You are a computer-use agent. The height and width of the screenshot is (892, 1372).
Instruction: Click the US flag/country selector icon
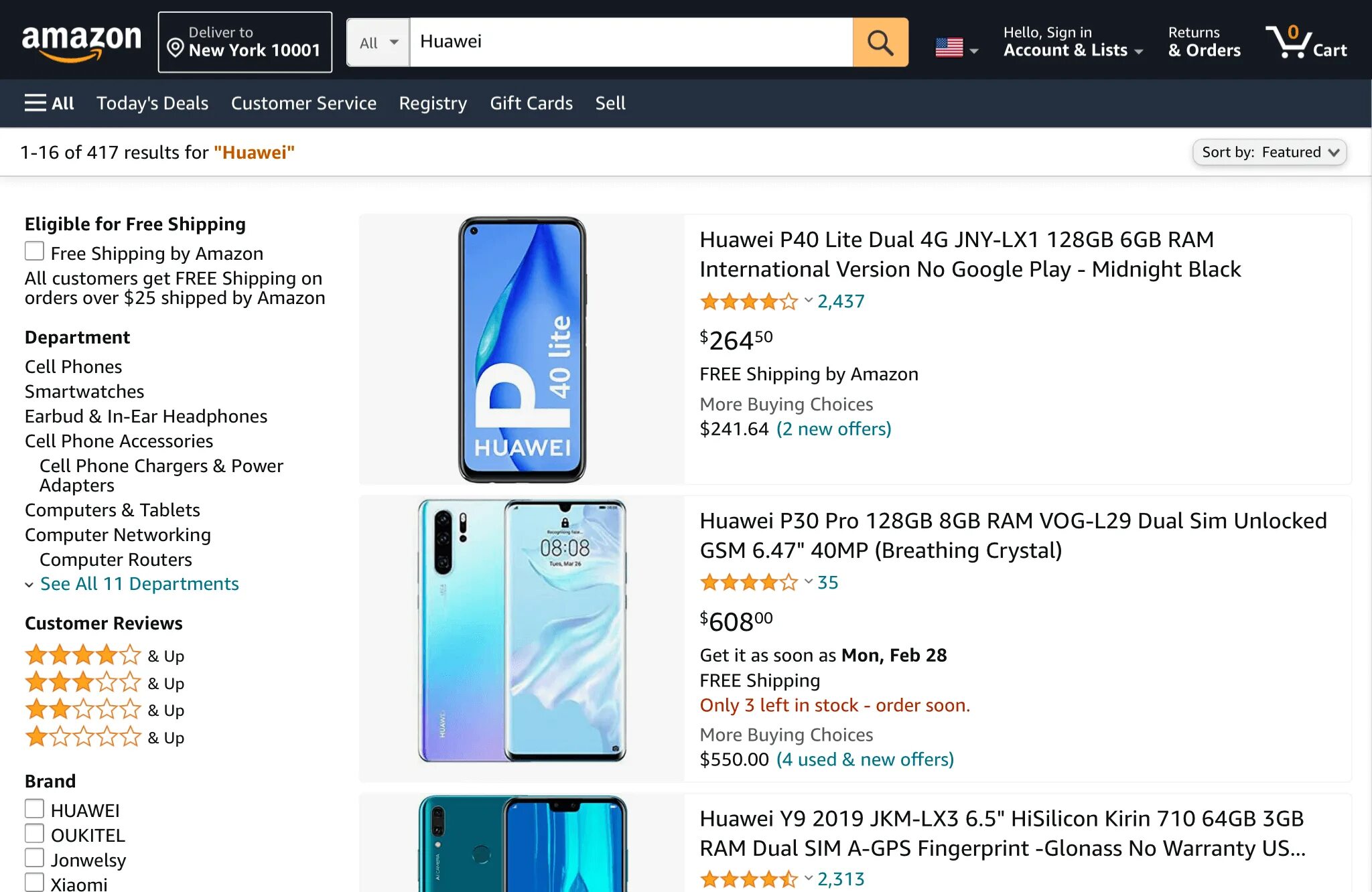(954, 42)
